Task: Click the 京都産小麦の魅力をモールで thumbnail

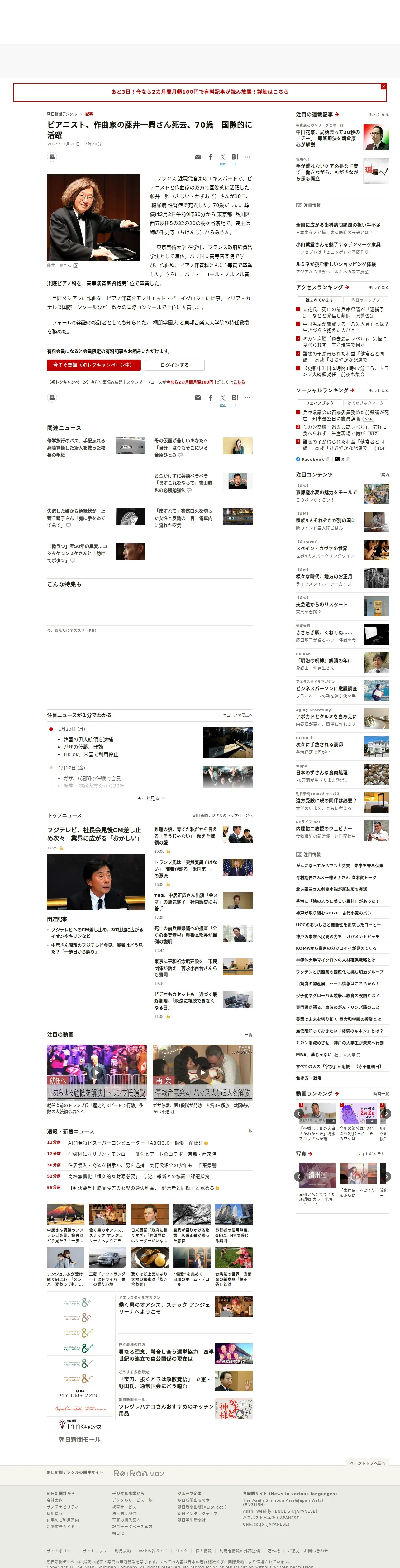Action: coord(377,494)
